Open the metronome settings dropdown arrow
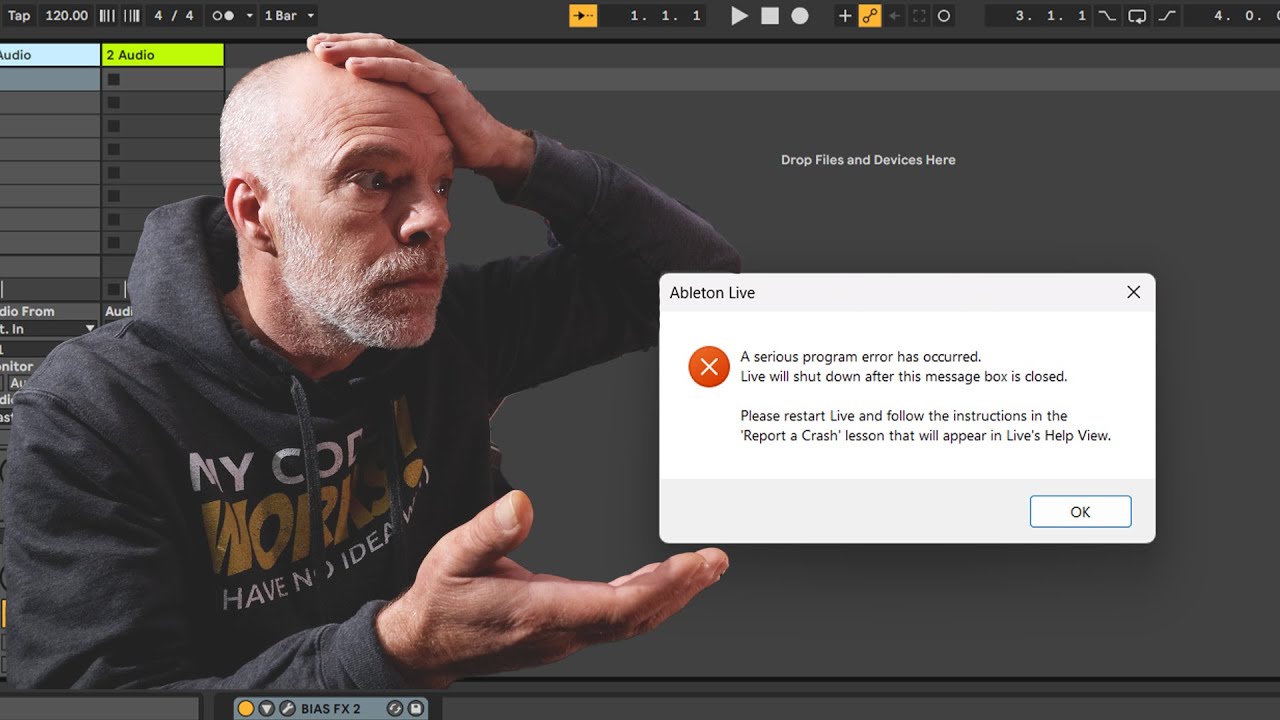The height and width of the screenshot is (720, 1280). (x=250, y=16)
